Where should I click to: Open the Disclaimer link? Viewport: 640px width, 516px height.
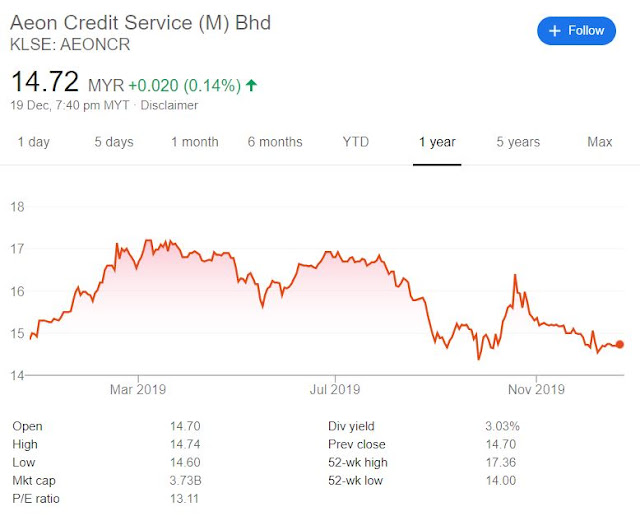click(169, 105)
